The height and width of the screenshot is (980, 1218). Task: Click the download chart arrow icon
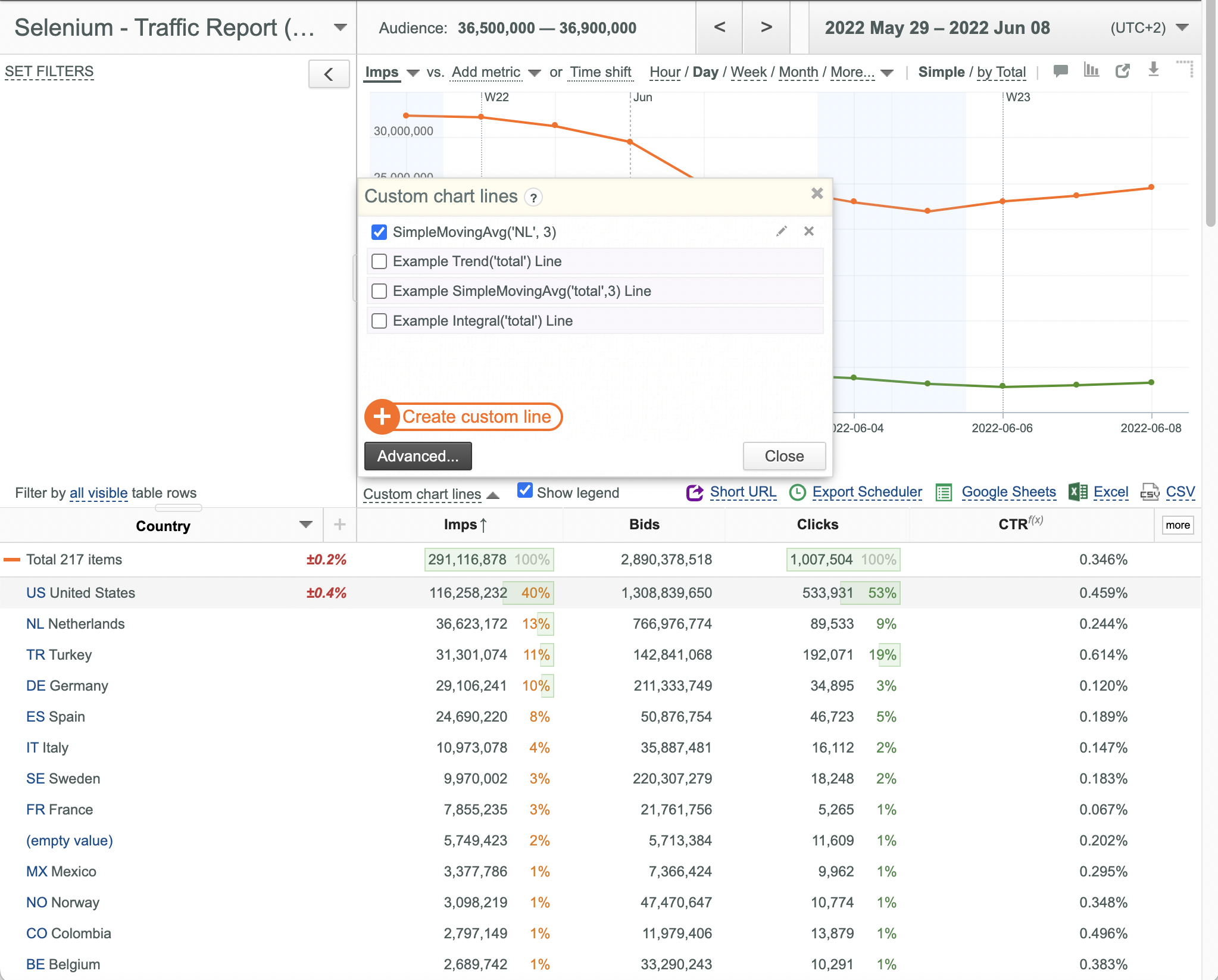1154,70
